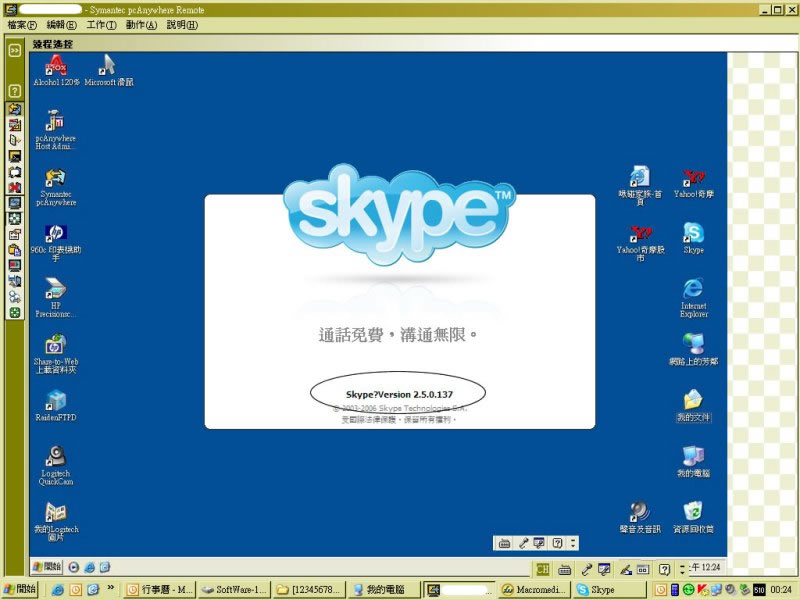Viewport: 800px width, 600px height.
Task: Open the 說明(H) menu
Action: coord(182,24)
